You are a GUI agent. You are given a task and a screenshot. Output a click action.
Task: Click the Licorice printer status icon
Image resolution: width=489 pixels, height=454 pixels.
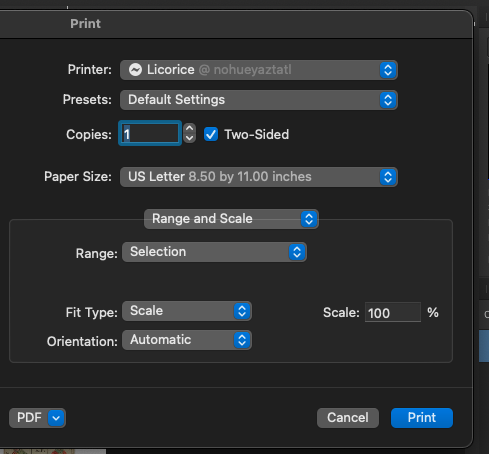coord(135,70)
